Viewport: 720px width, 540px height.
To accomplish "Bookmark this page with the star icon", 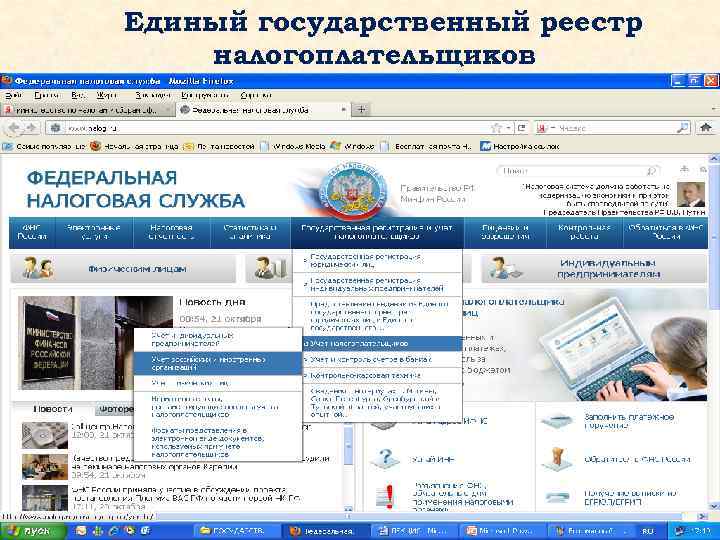I will (496, 128).
